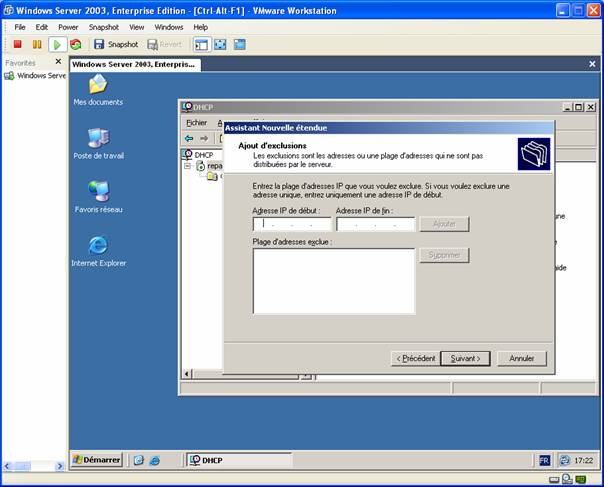Viewport: 604px width, 487px height.
Task: Click the Plage d'adresses exclue list box
Action: [x=334, y=281]
